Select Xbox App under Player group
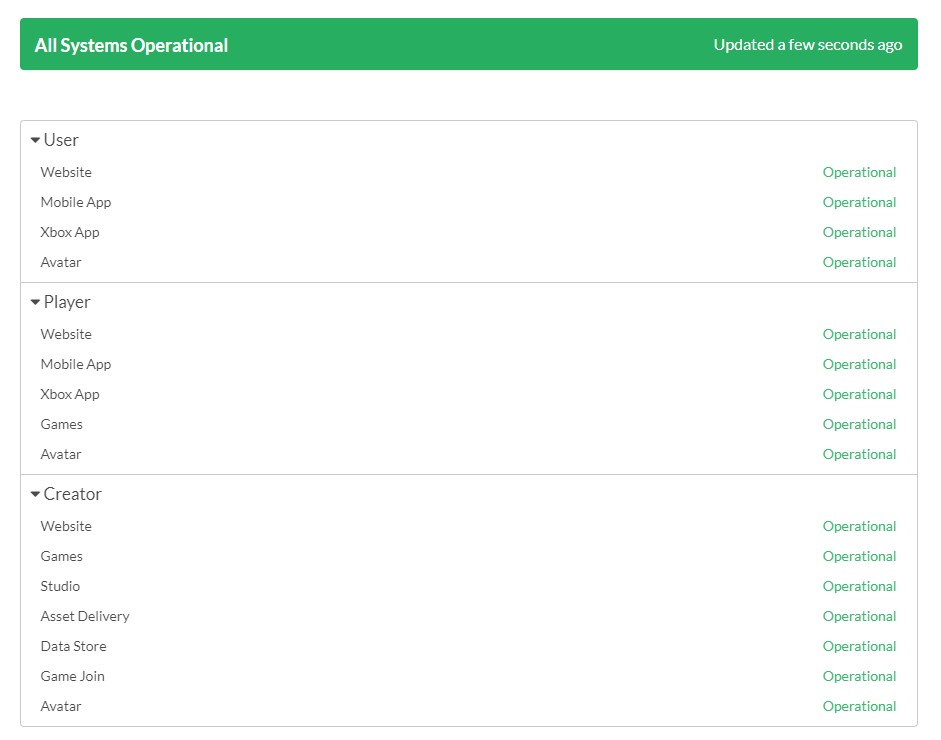The height and width of the screenshot is (740, 941). pos(70,395)
